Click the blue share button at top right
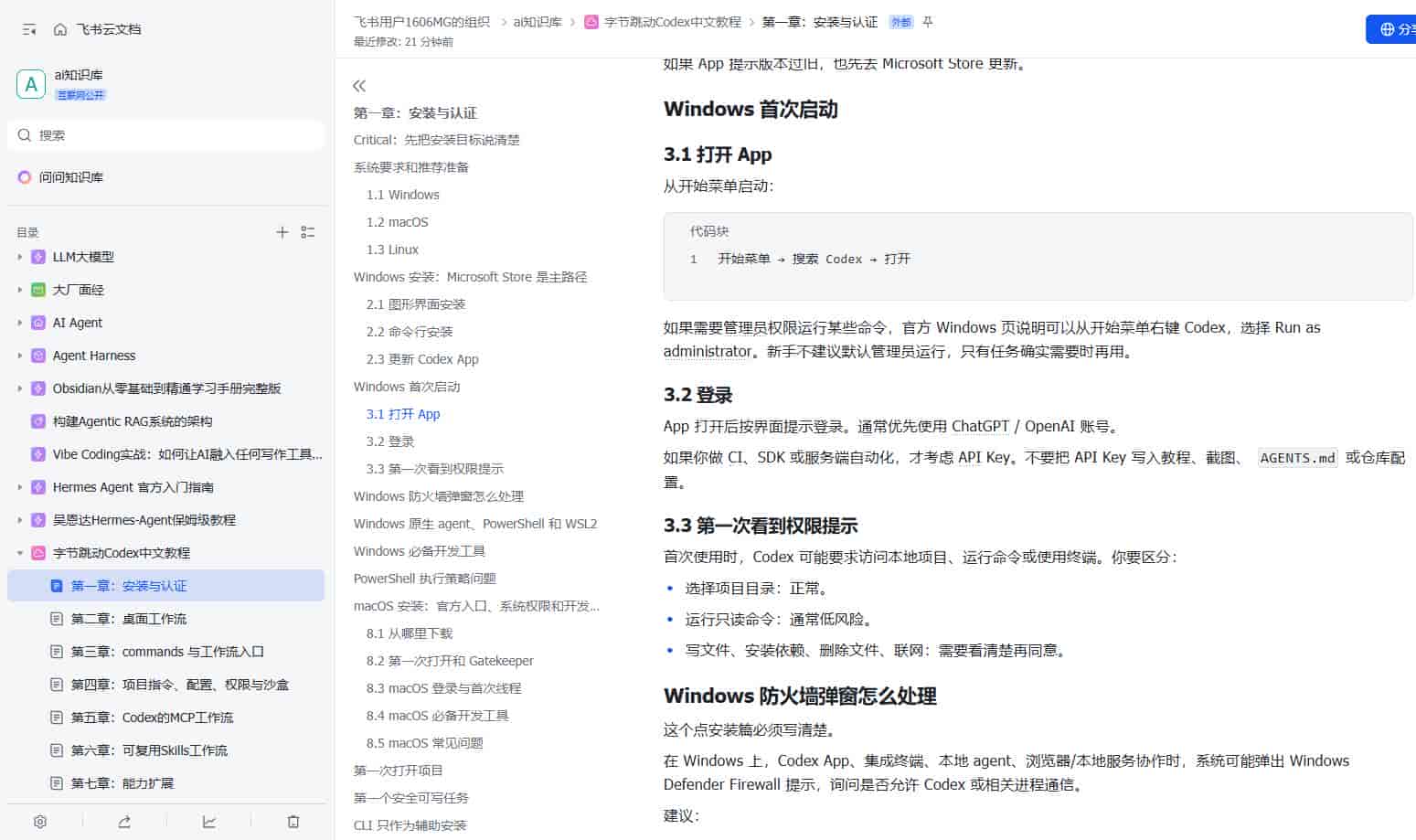This screenshot has height=840, width=1416. coord(1391,29)
